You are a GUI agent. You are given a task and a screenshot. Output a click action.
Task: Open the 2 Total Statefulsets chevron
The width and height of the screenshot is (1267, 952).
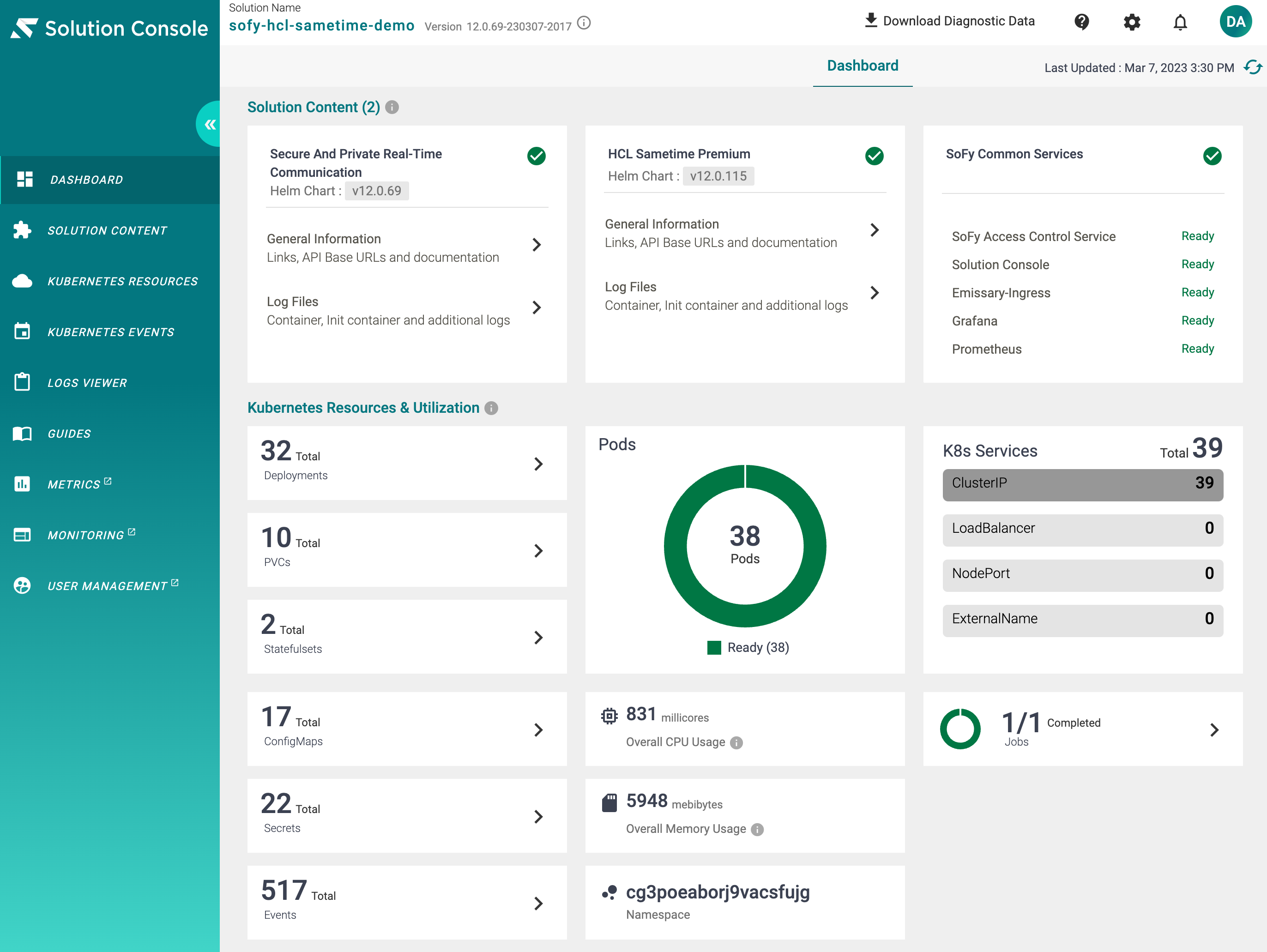point(538,638)
